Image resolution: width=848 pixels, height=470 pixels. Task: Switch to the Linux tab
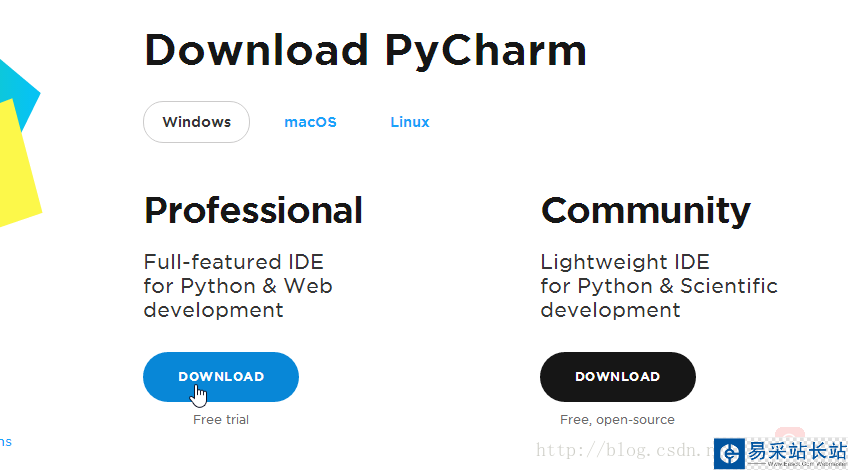410,122
